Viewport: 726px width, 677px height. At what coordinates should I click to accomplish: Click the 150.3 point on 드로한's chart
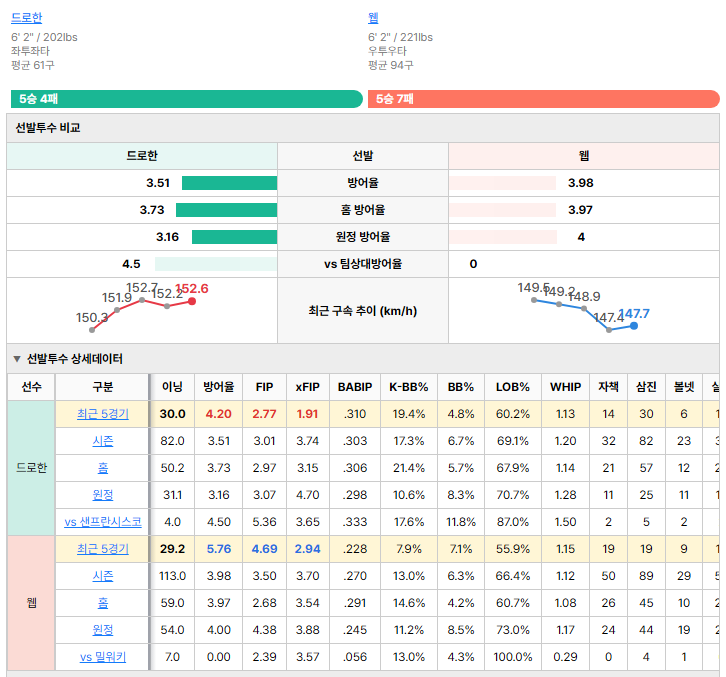click(92, 330)
